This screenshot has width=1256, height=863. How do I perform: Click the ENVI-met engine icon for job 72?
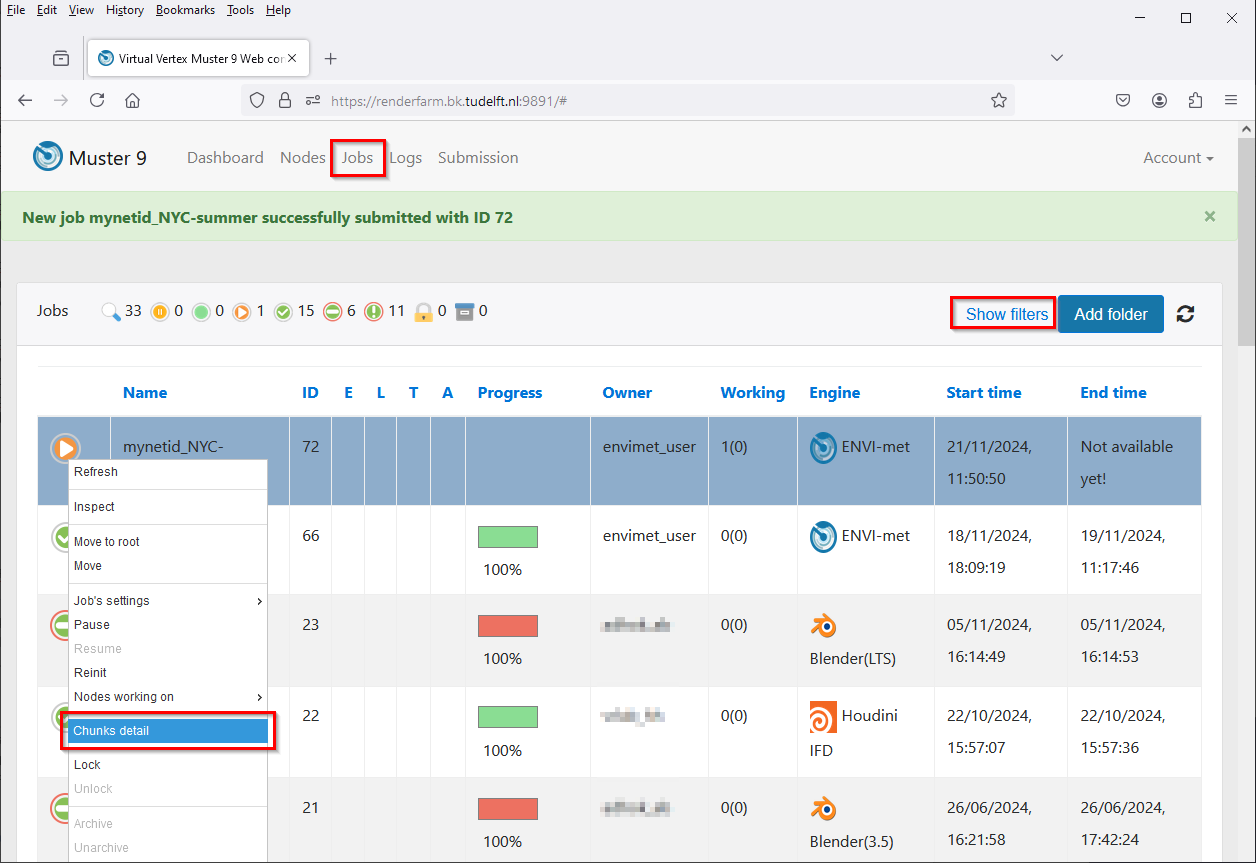click(x=823, y=448)
